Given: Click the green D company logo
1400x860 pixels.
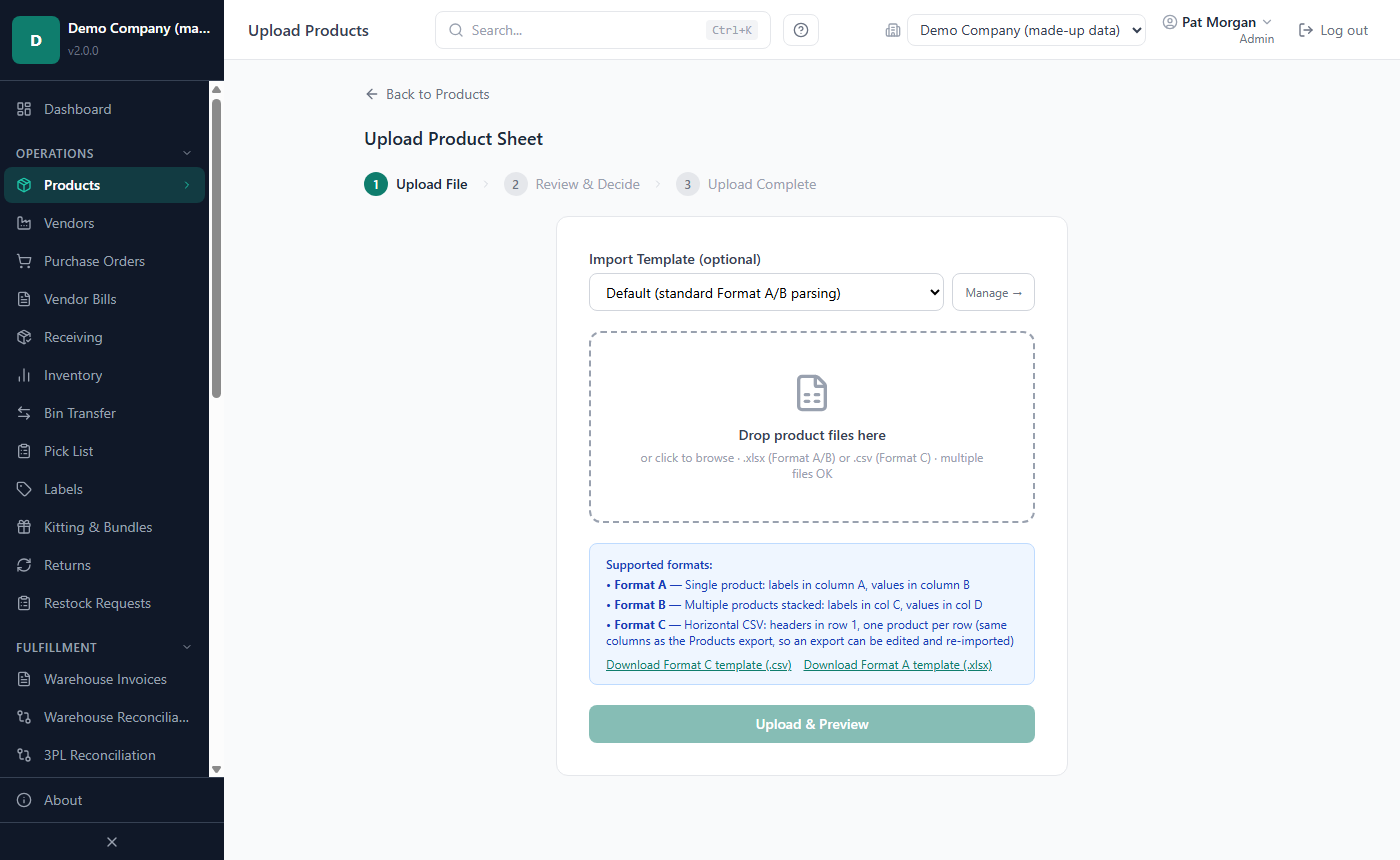Looking at the screenshot, I should tap(36, 40).
